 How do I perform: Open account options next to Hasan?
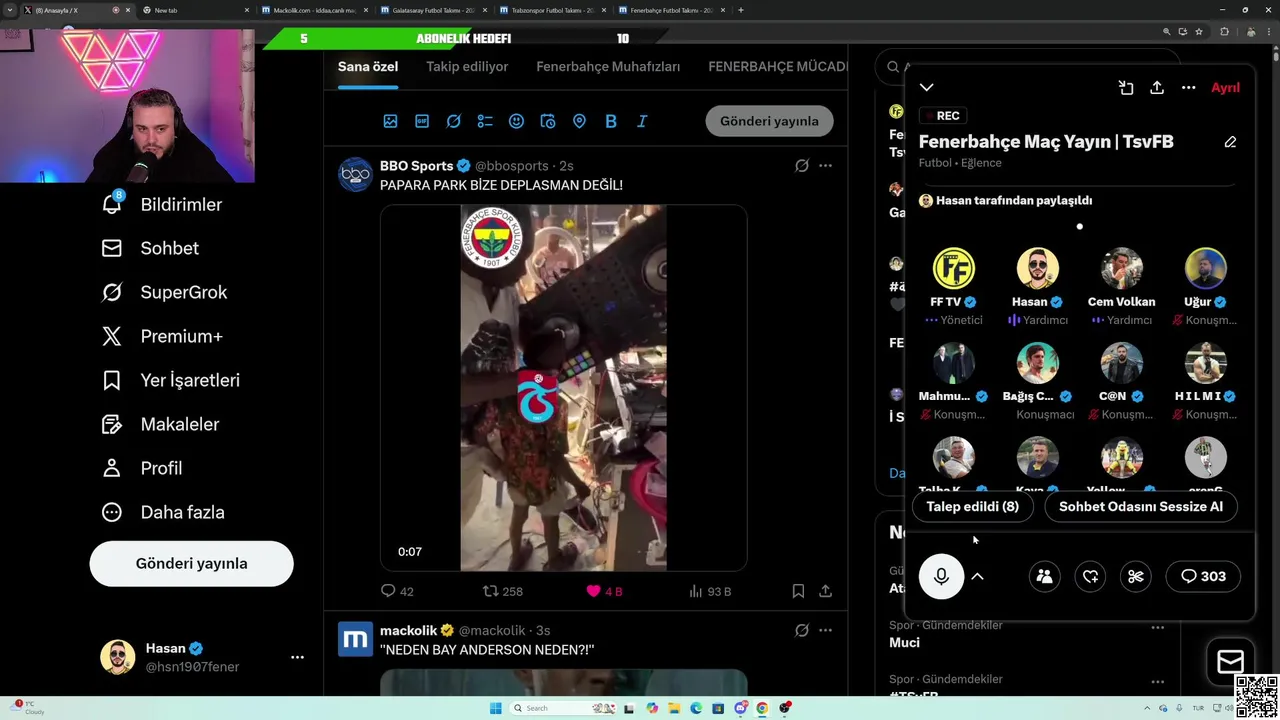[297, 657]
